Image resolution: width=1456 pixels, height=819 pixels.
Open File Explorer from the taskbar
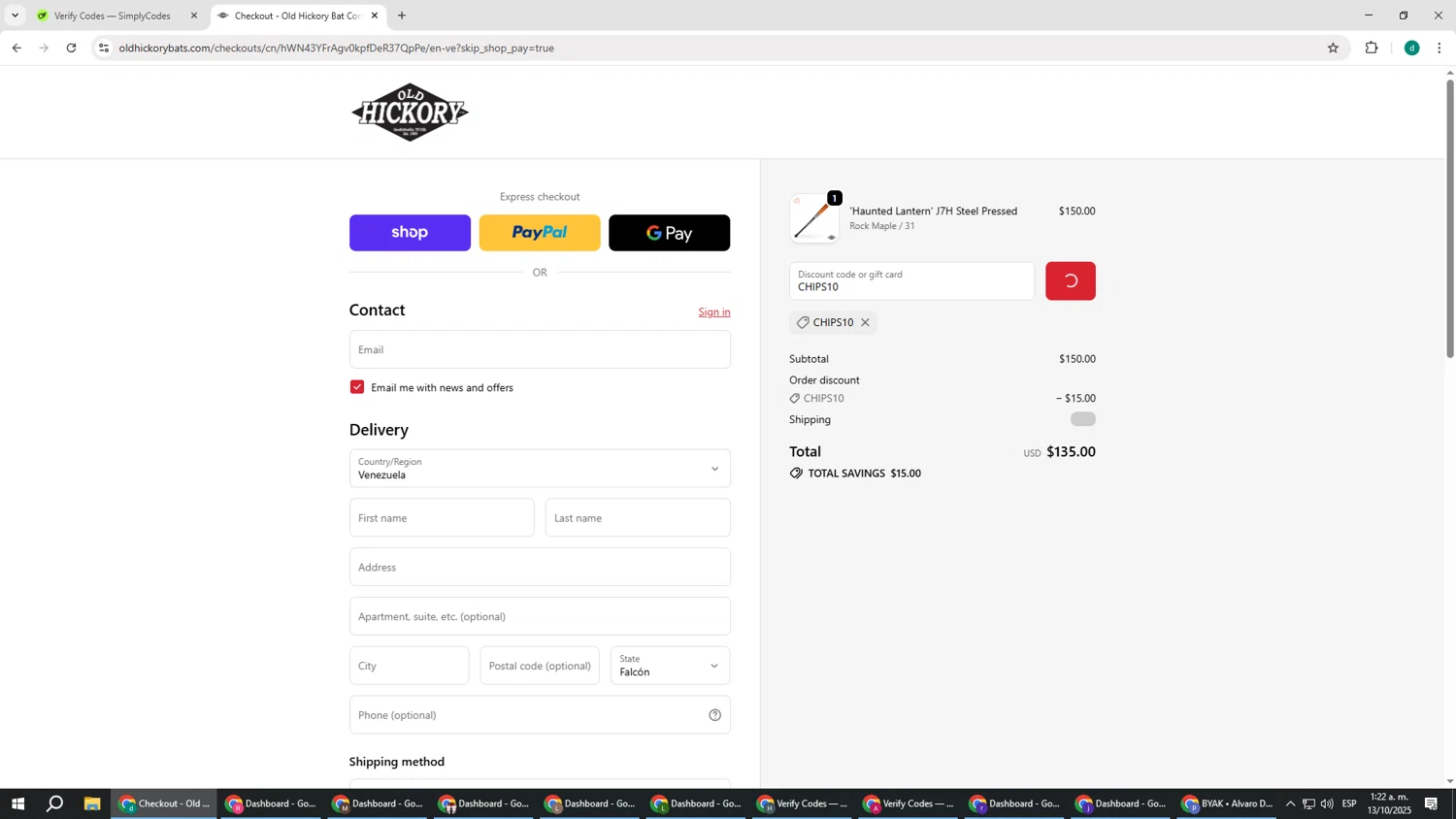click(92, 803)
